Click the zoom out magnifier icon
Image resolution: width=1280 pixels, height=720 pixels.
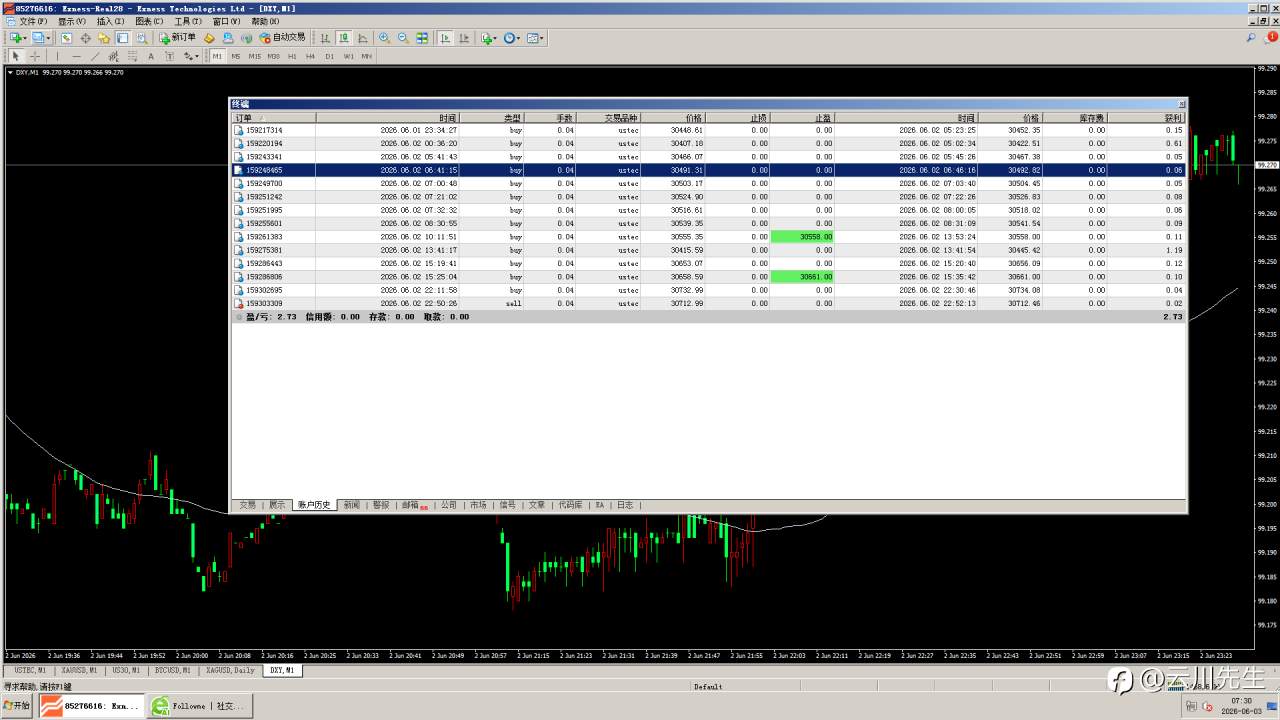pos(403,38)
